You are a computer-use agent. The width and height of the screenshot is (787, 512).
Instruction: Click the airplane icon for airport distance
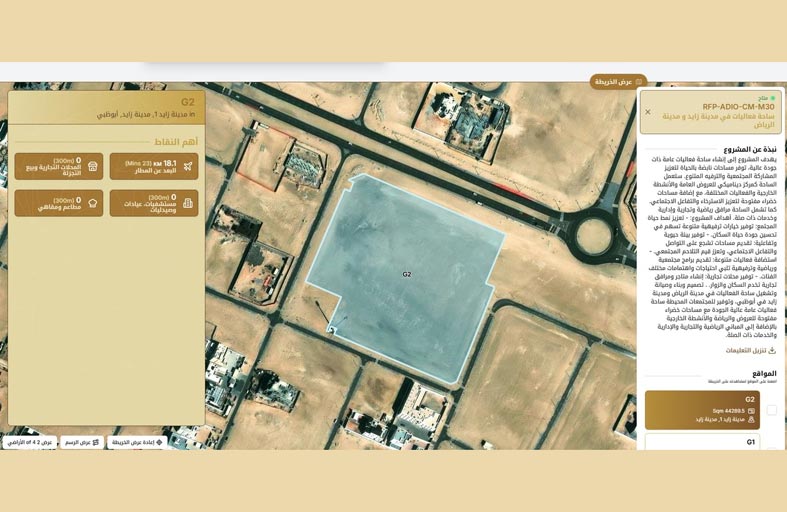(188, 166)
